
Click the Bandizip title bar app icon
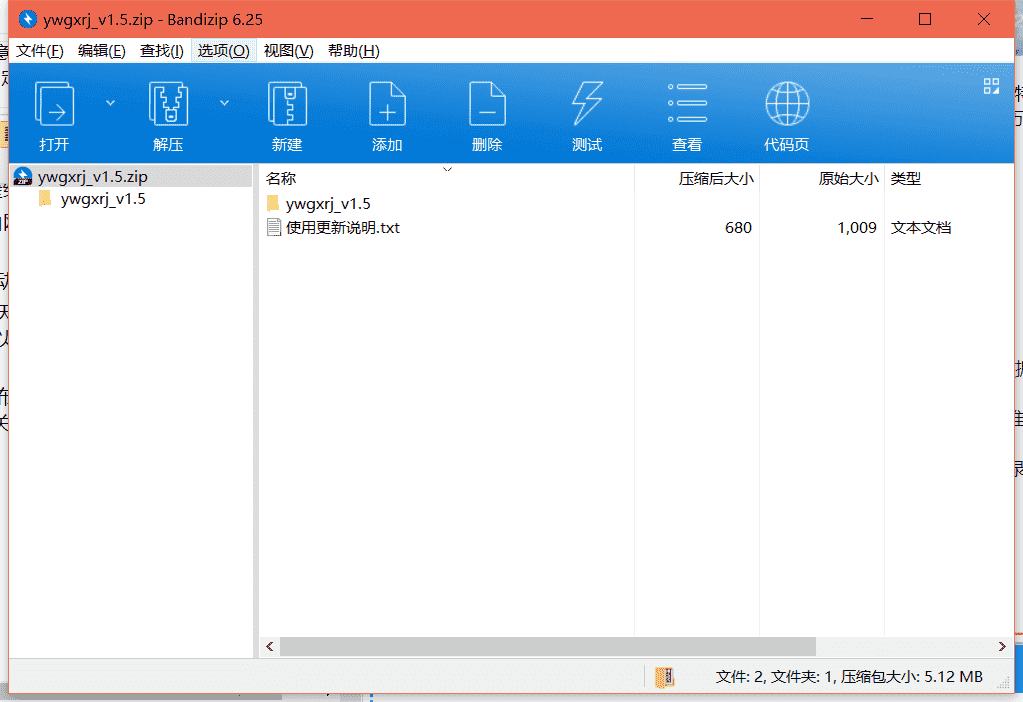coord(27,20)
